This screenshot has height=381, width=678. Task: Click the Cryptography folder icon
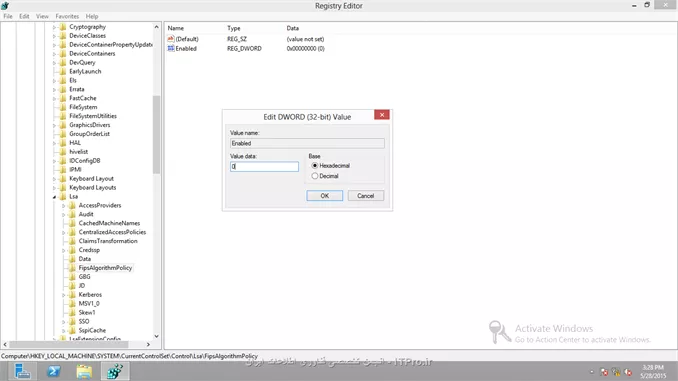click(x=63, y=27)
